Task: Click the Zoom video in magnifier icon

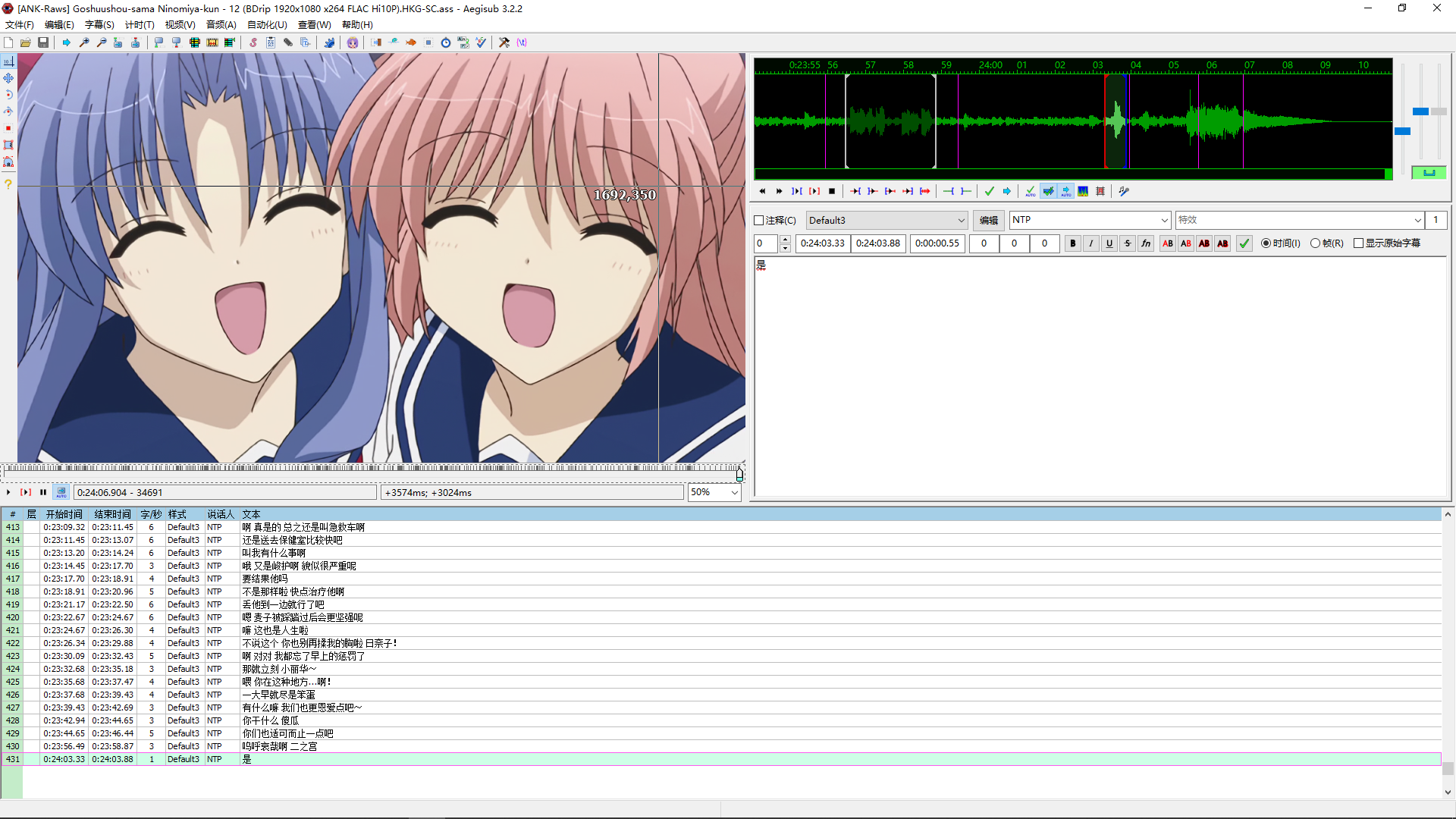Action: pyautogui.click(x=84, y=42)
